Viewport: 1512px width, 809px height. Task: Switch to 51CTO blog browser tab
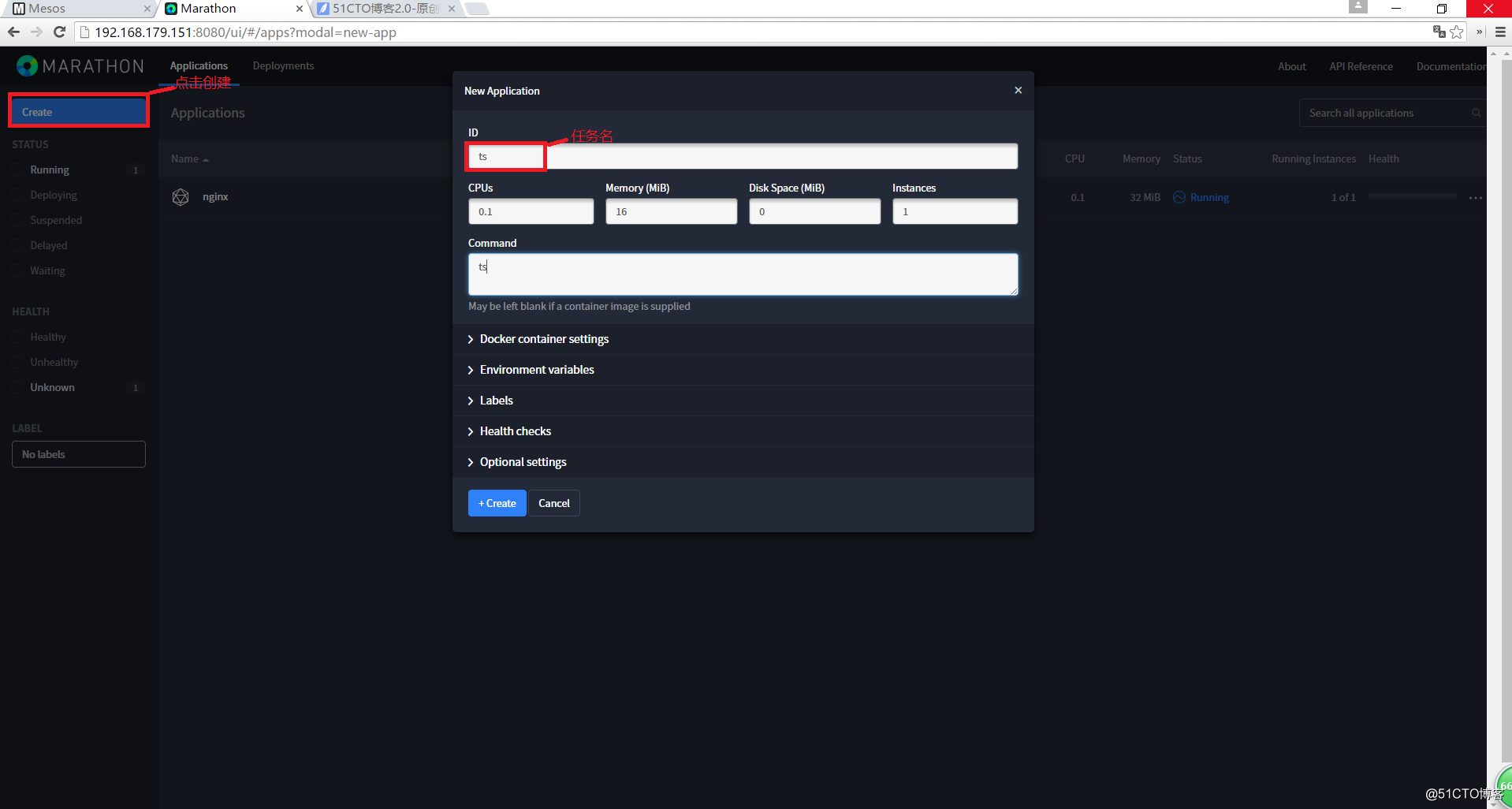point(386,9)
